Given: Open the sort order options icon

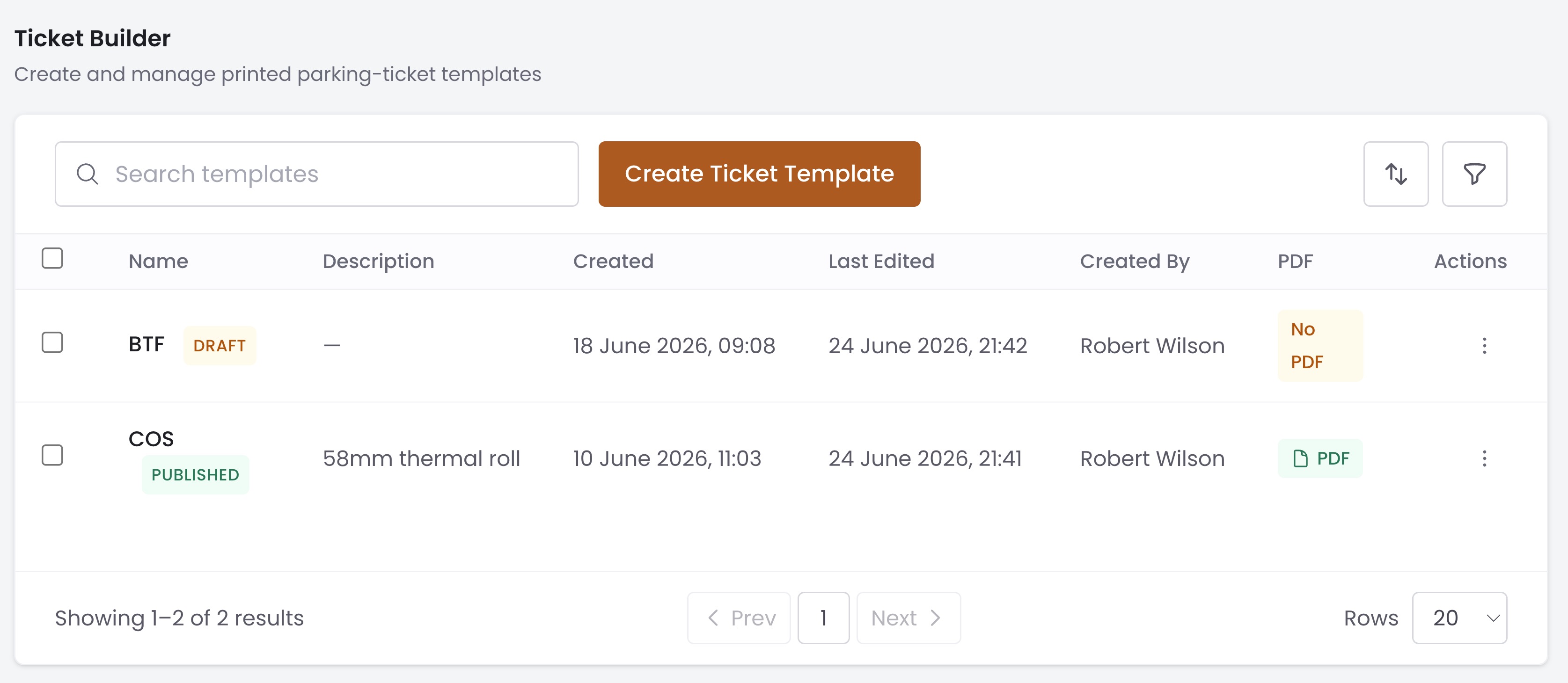Looking at the screenshot, I should (x=1395, y=174).
